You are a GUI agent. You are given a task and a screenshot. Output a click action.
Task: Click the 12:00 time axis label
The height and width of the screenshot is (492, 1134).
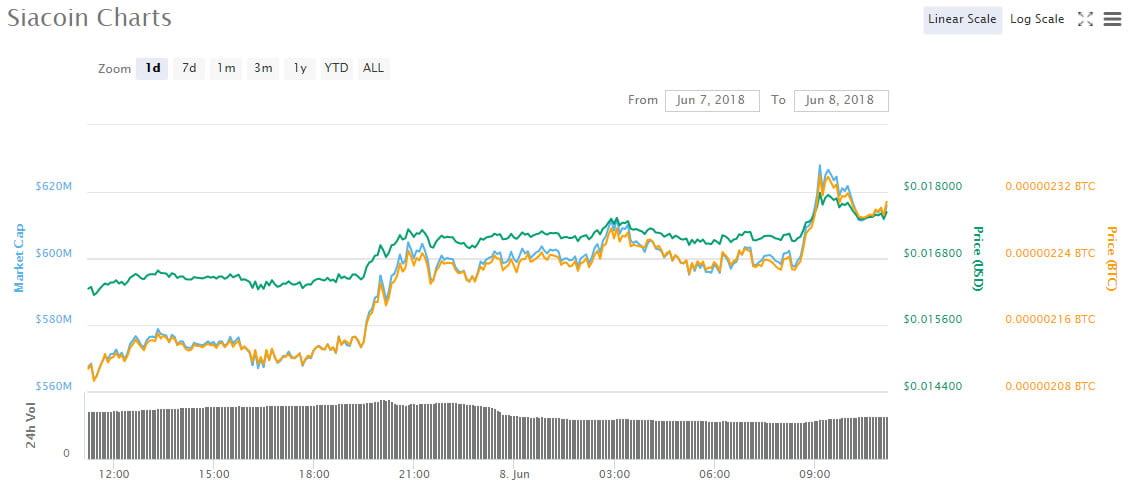click(x=114, y=475)
